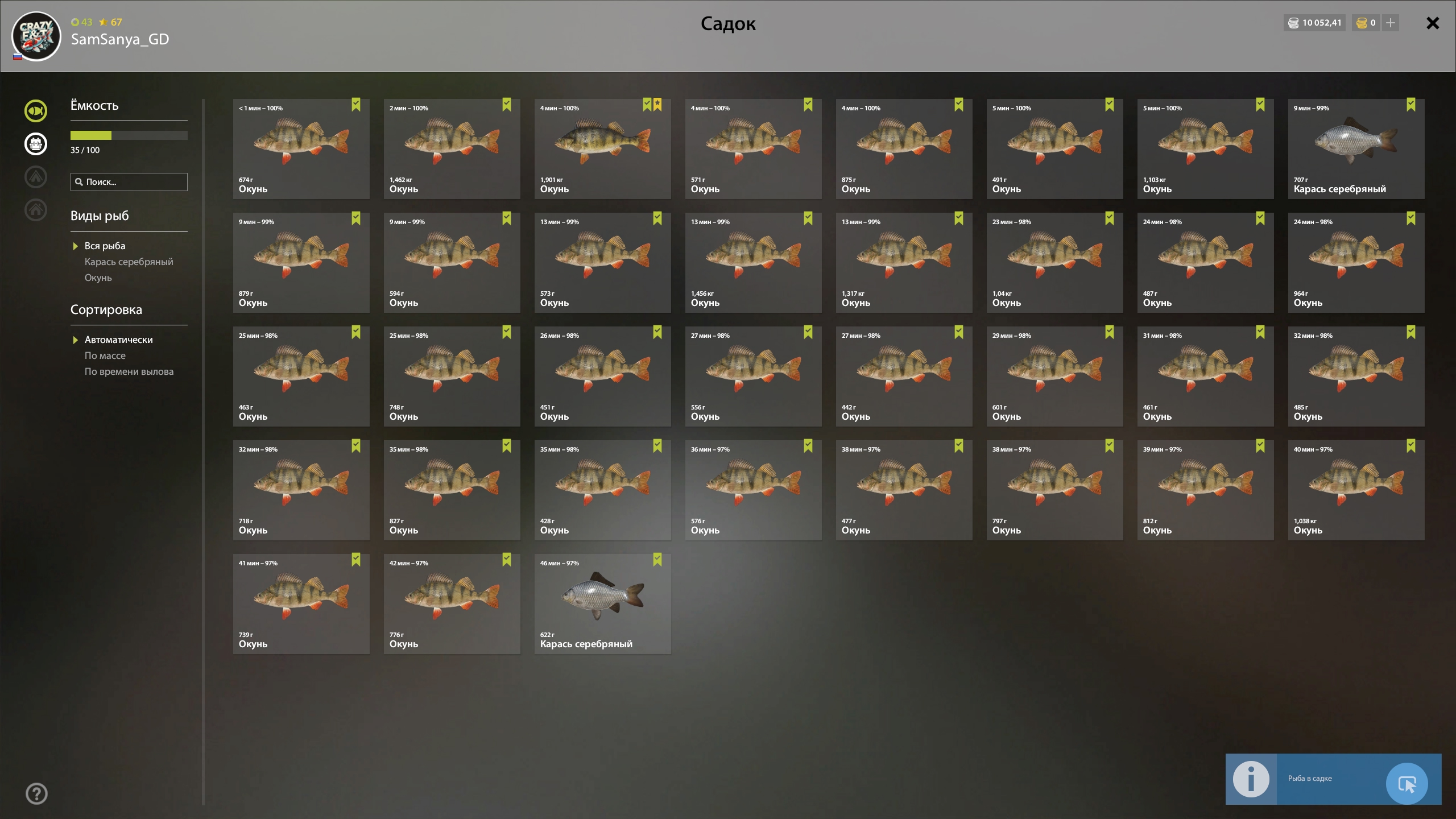Click the info icon in Рыба в садке panel
Image resolution: width=1456 pixels, height=819 pixels.
(1251, 779)
